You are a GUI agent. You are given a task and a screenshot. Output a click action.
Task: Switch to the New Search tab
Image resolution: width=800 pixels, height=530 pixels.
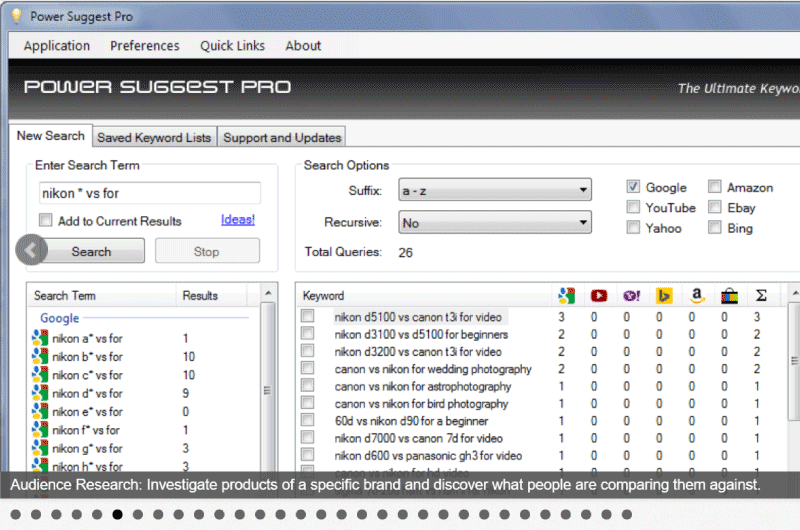pos(51,136)
